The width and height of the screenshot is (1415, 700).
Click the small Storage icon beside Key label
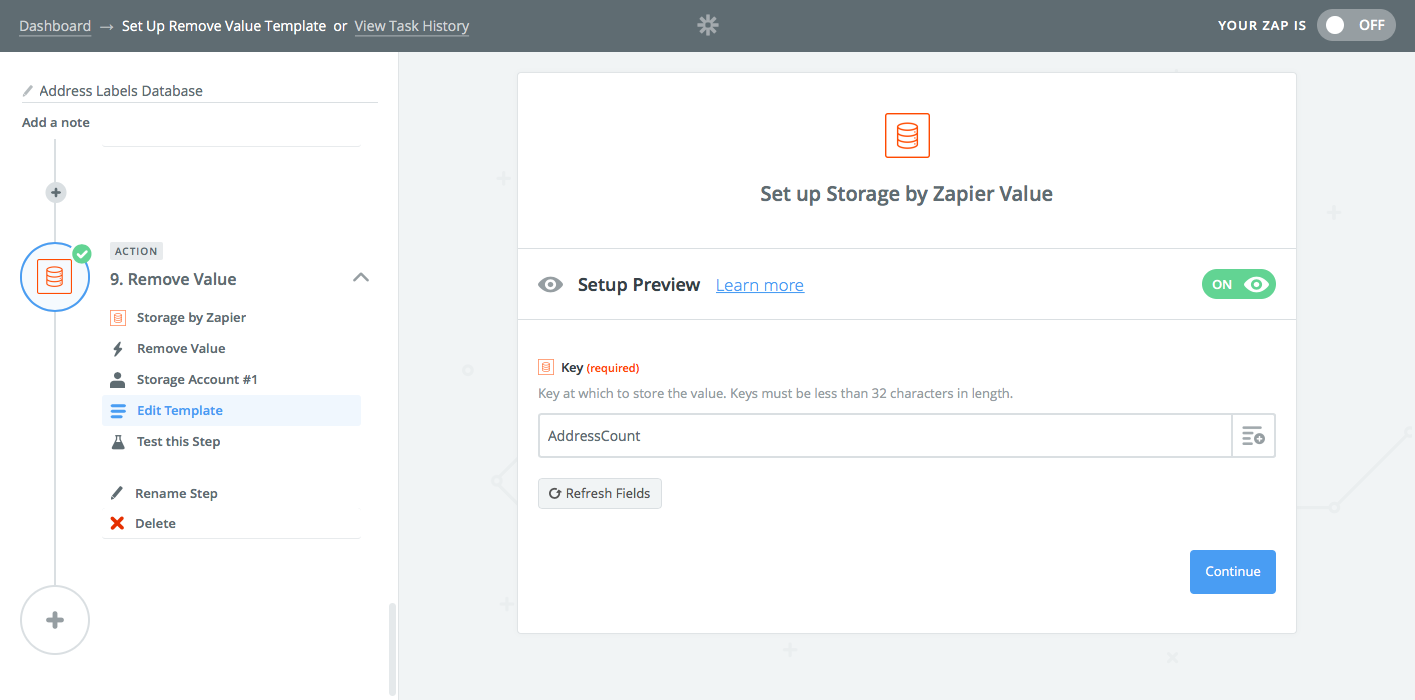(x=546, y=367)
